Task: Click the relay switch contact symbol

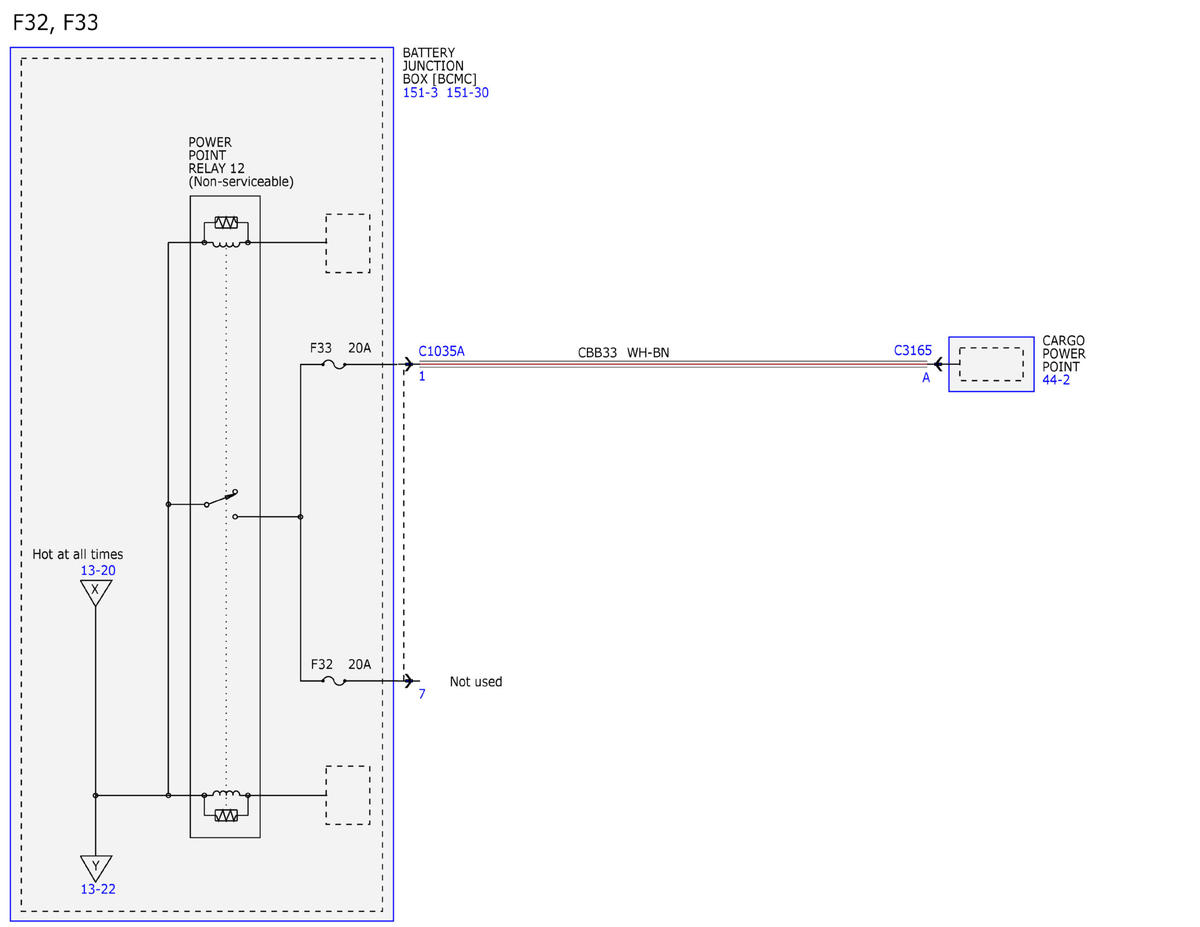Action: (220, 503)
